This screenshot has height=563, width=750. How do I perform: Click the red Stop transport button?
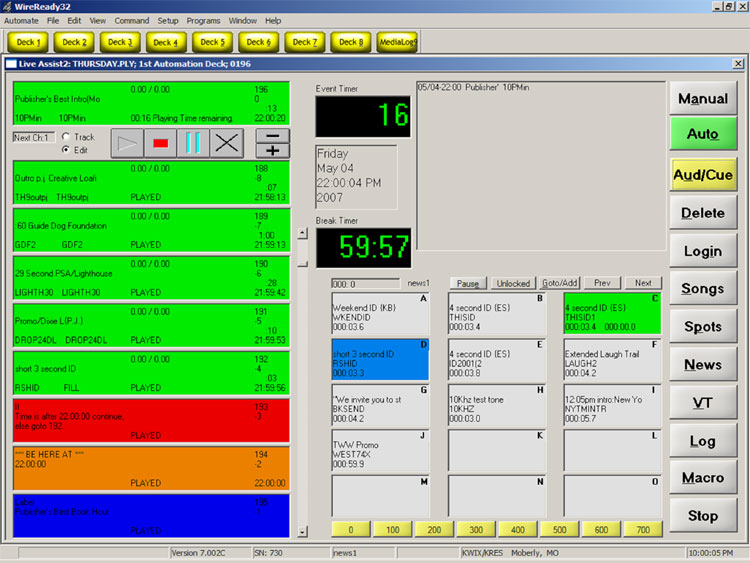(160, 144)
